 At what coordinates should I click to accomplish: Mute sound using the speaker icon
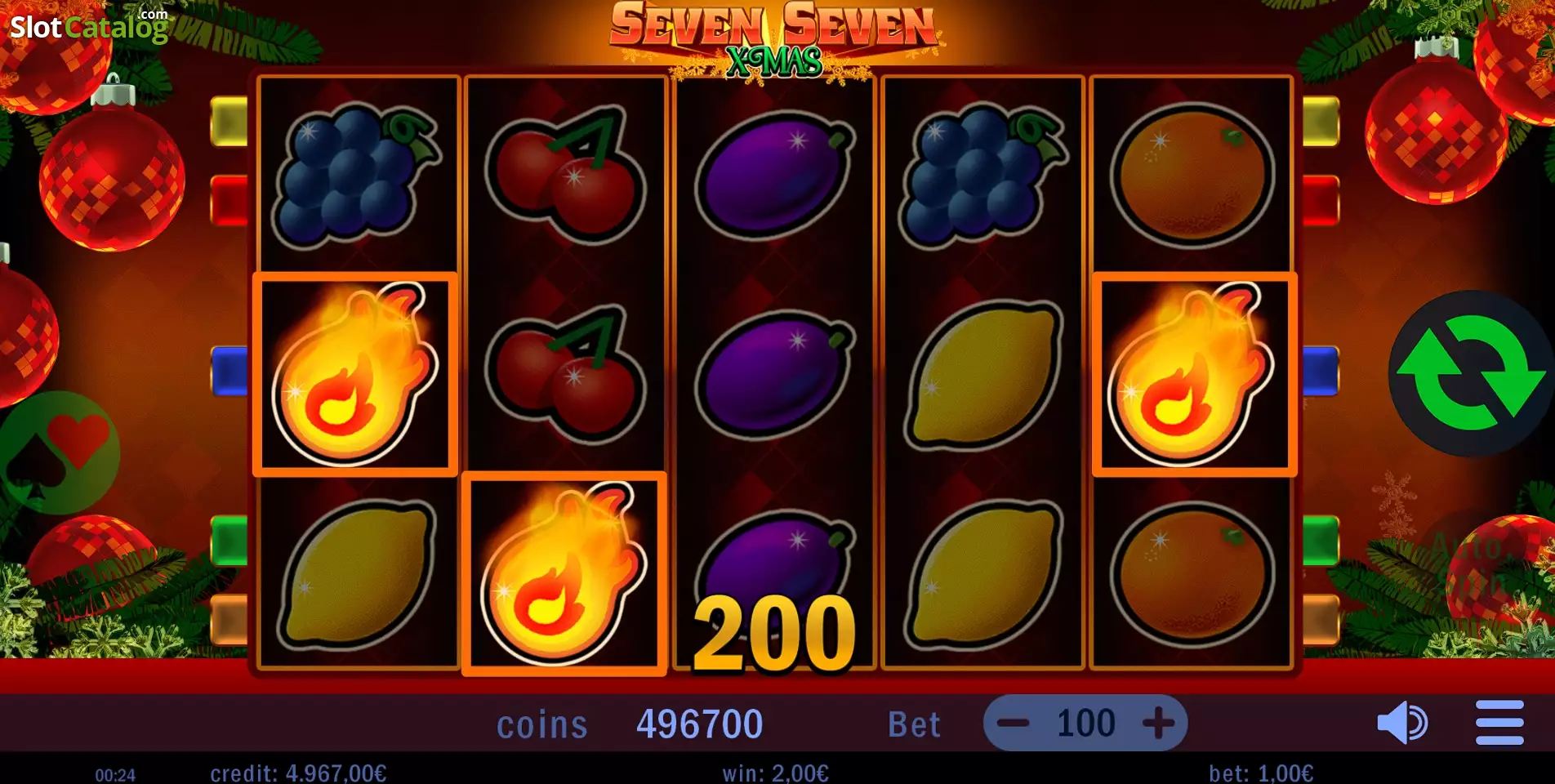pos(1401,723)
